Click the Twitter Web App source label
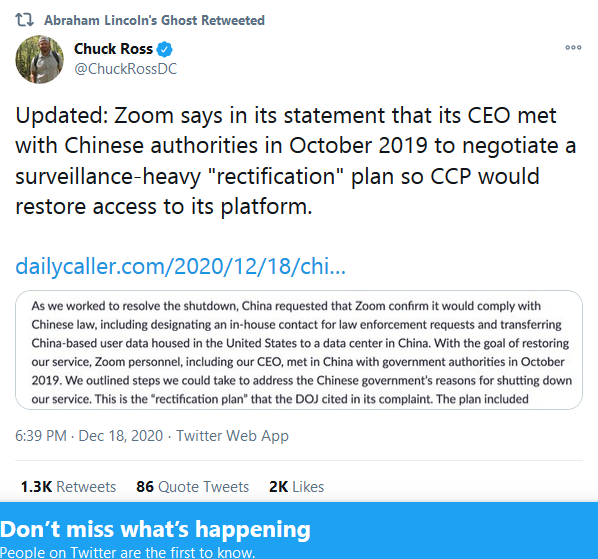Image resolution: width=598 pixels, height=559 pixels. [x=232, y=436]
